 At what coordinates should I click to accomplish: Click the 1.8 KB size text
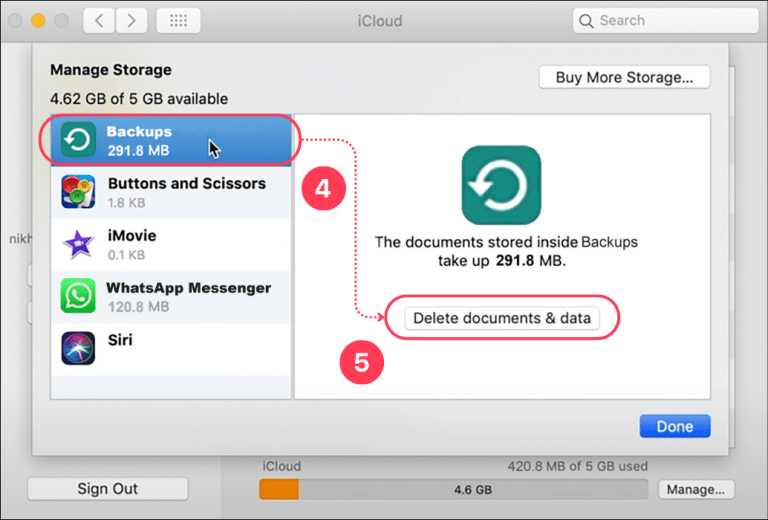click(126, 203)
